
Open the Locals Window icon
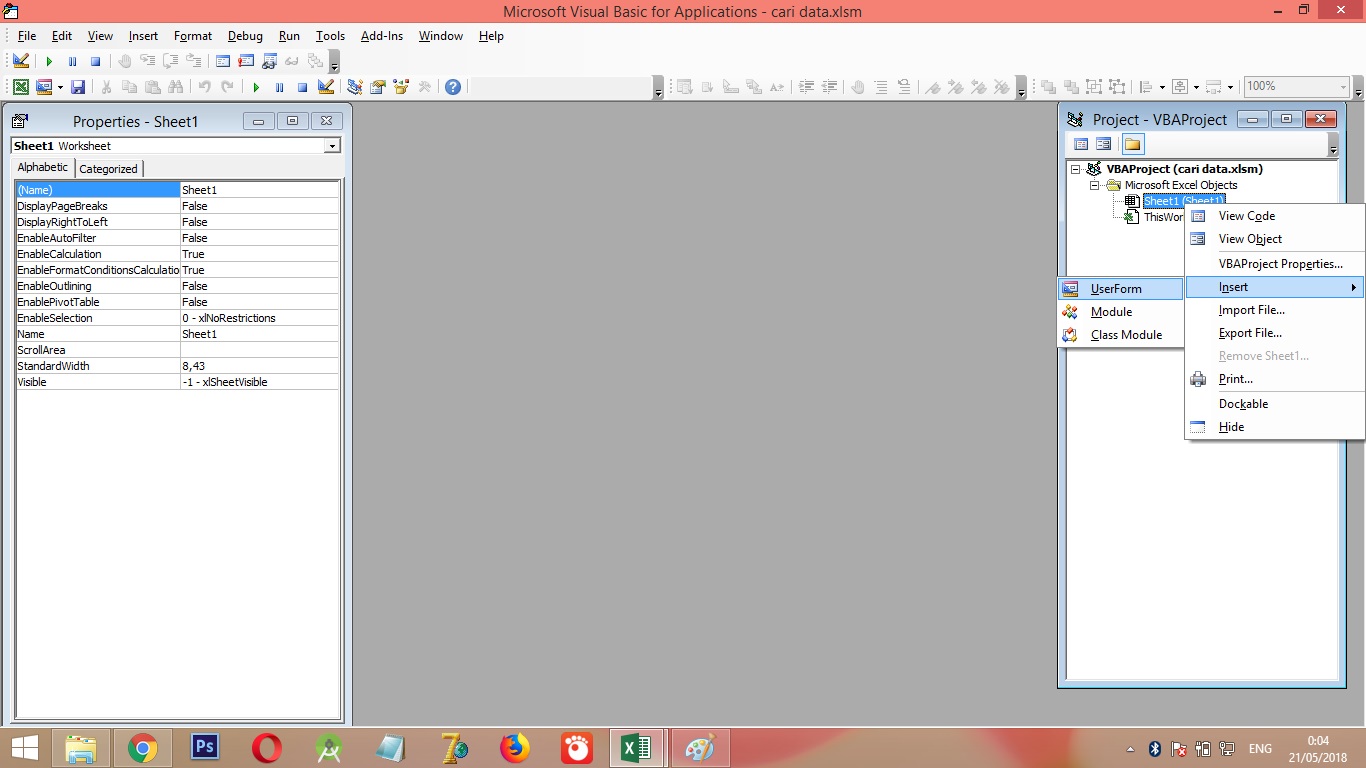pos(222,61)
